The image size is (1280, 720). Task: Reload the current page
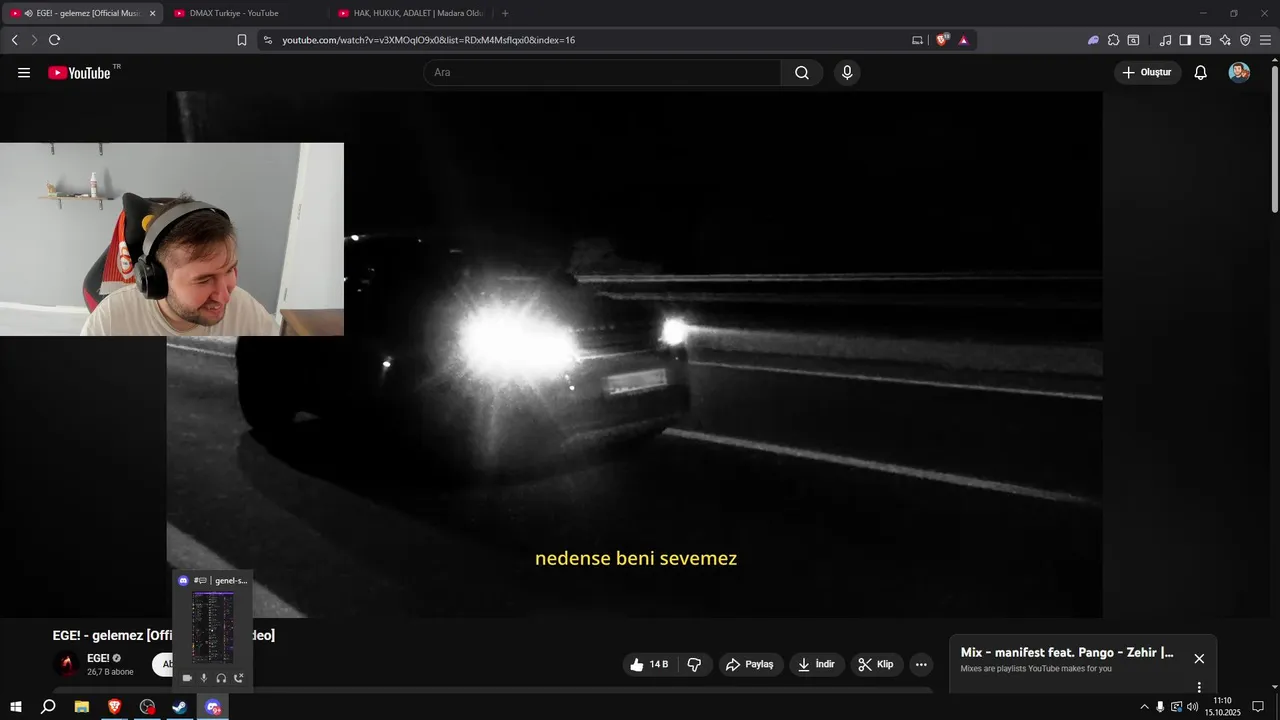54,40
